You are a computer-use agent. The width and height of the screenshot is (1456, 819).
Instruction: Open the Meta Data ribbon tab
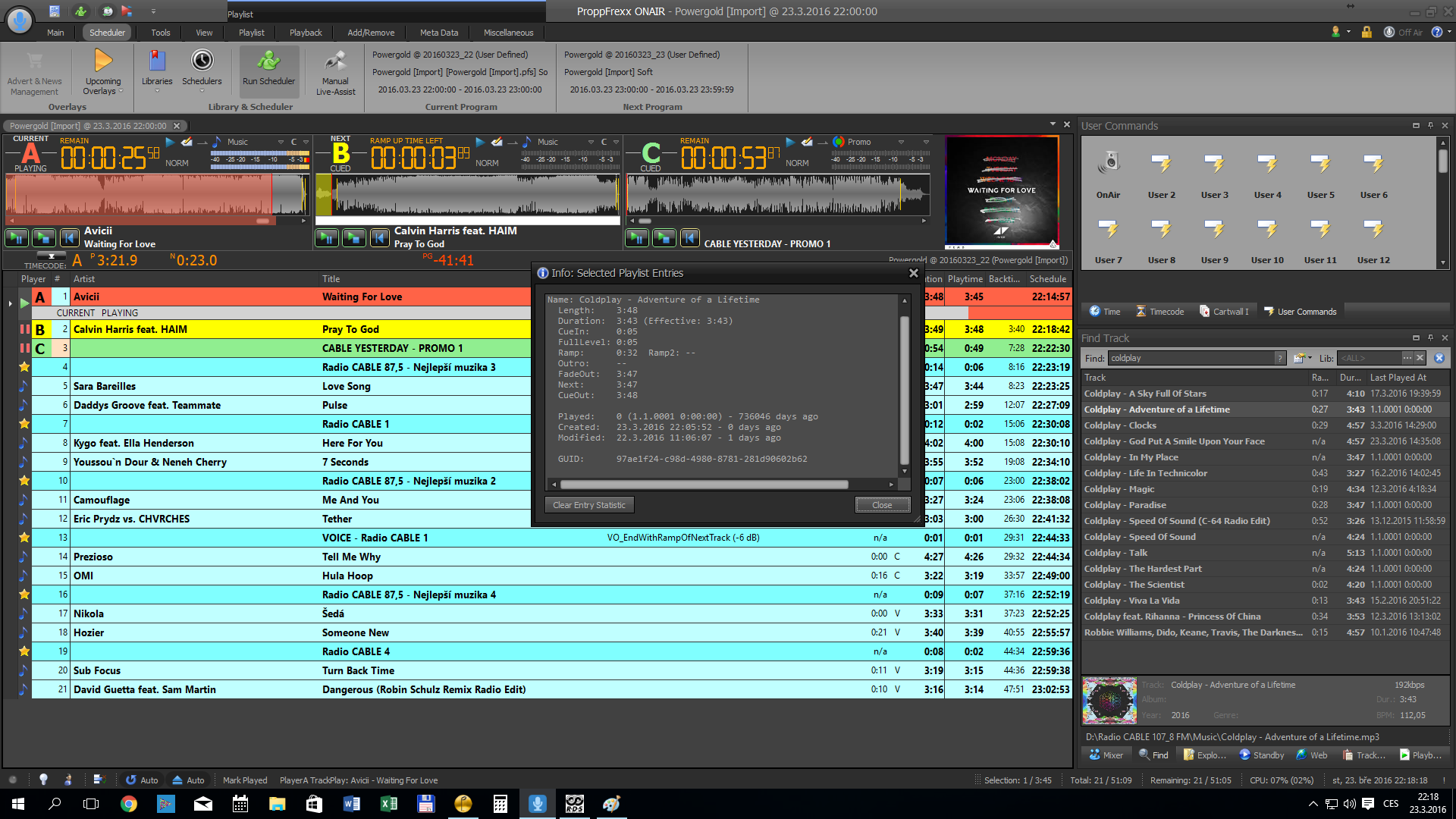pos(439,33)
